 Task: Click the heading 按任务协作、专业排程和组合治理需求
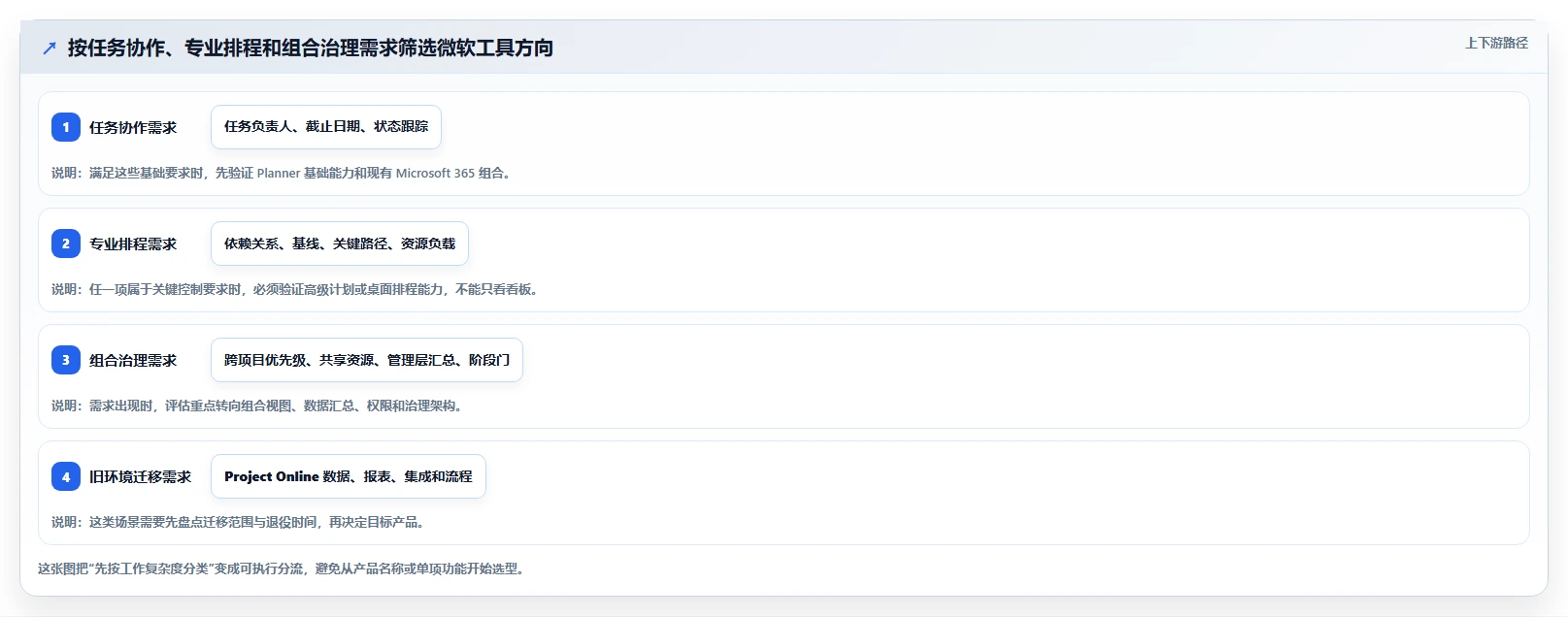pyautogui.click(x=311, y=48)
